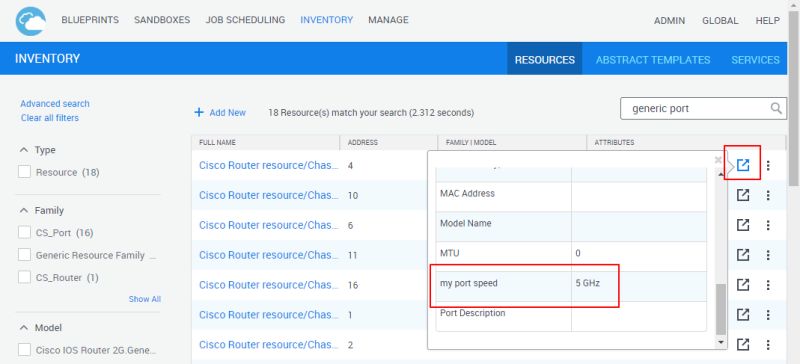Open the Admin menu
Image resolution: width=800 pixels, height=364 pixels.
click(669, 21)
